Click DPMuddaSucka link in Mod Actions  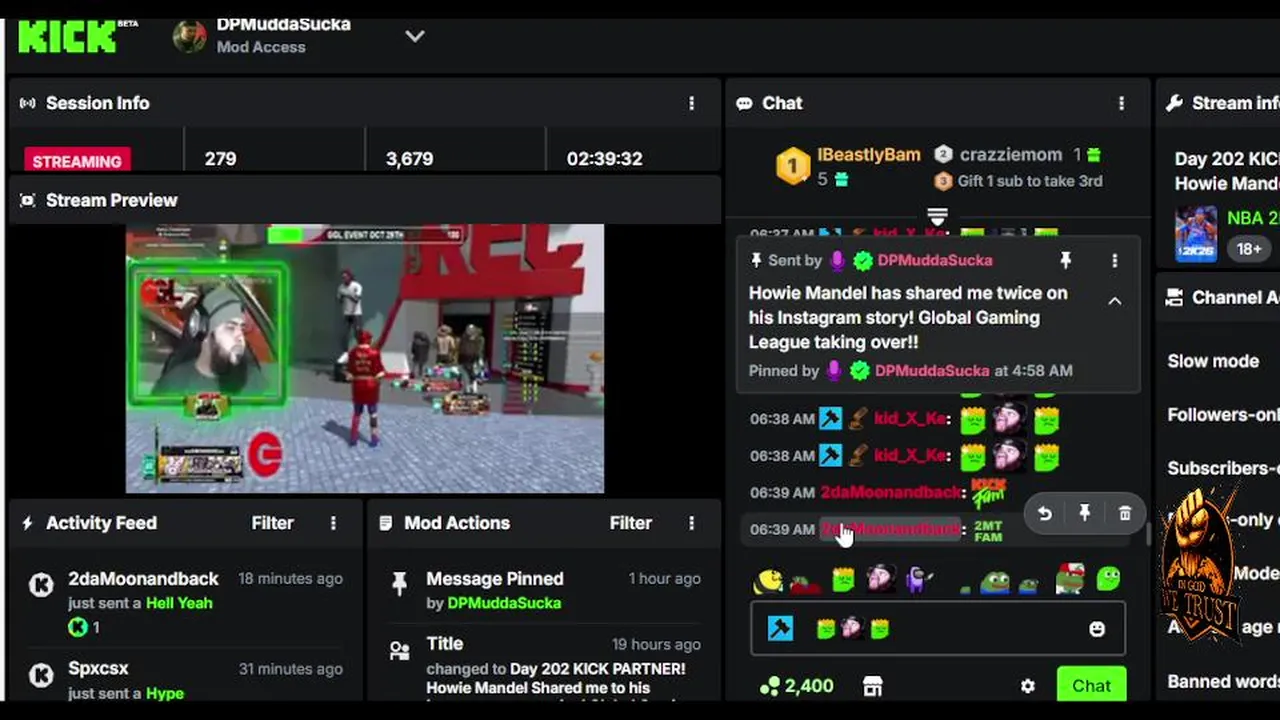(x=504, y=603)
